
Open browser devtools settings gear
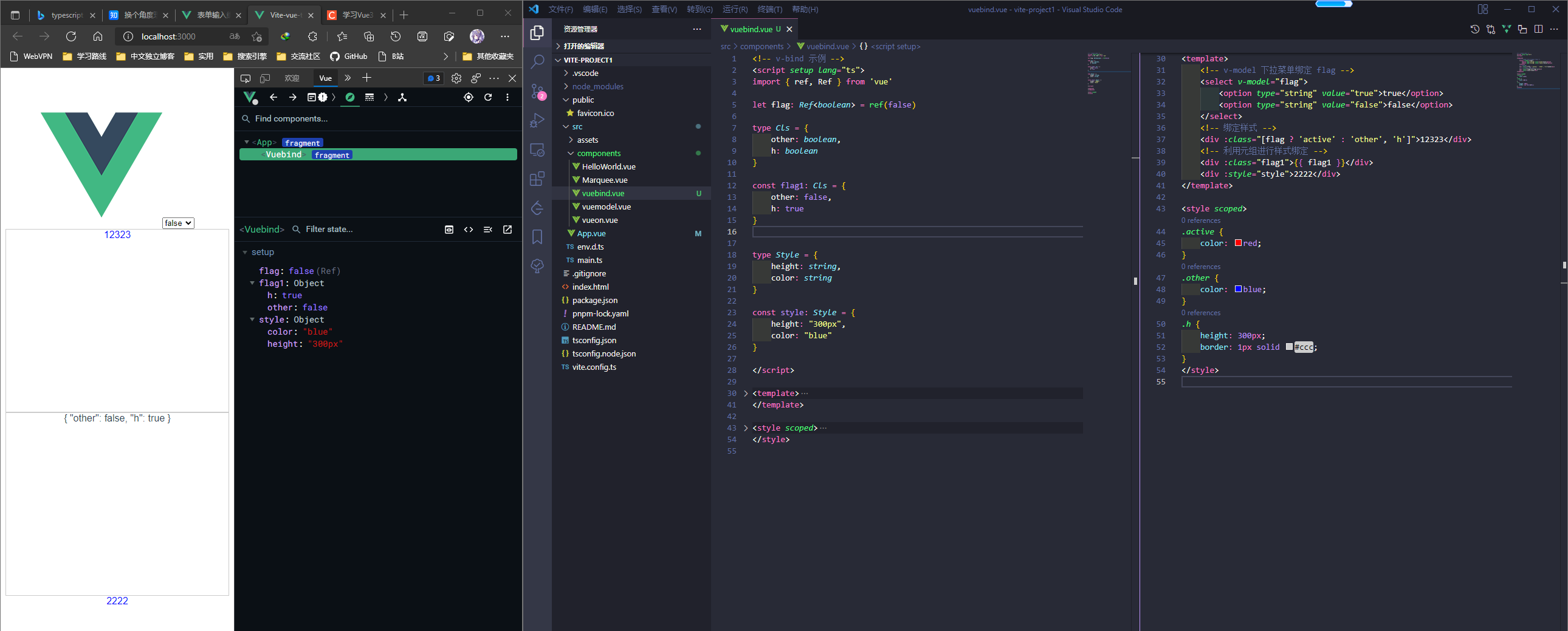(x=456, y=78)
